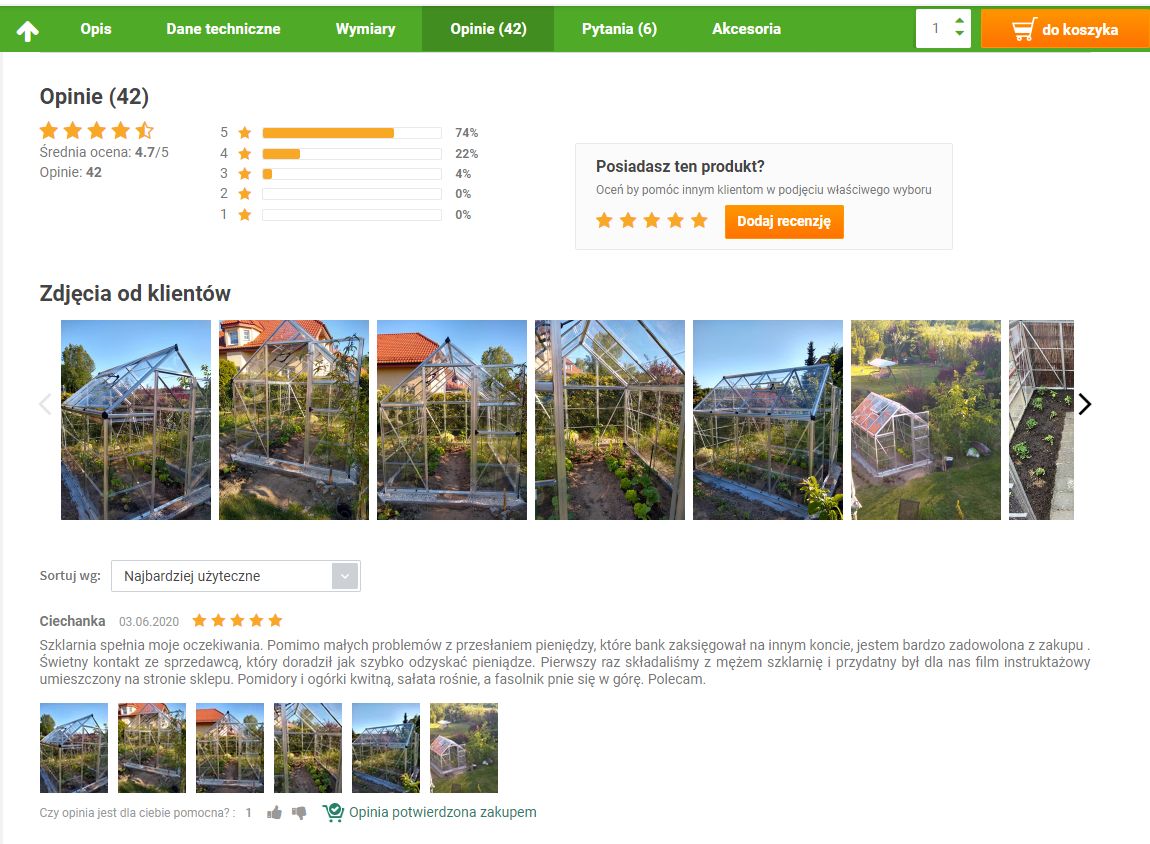
Task: Add product with 'do koszyka' button
Action: point(1064,29)
